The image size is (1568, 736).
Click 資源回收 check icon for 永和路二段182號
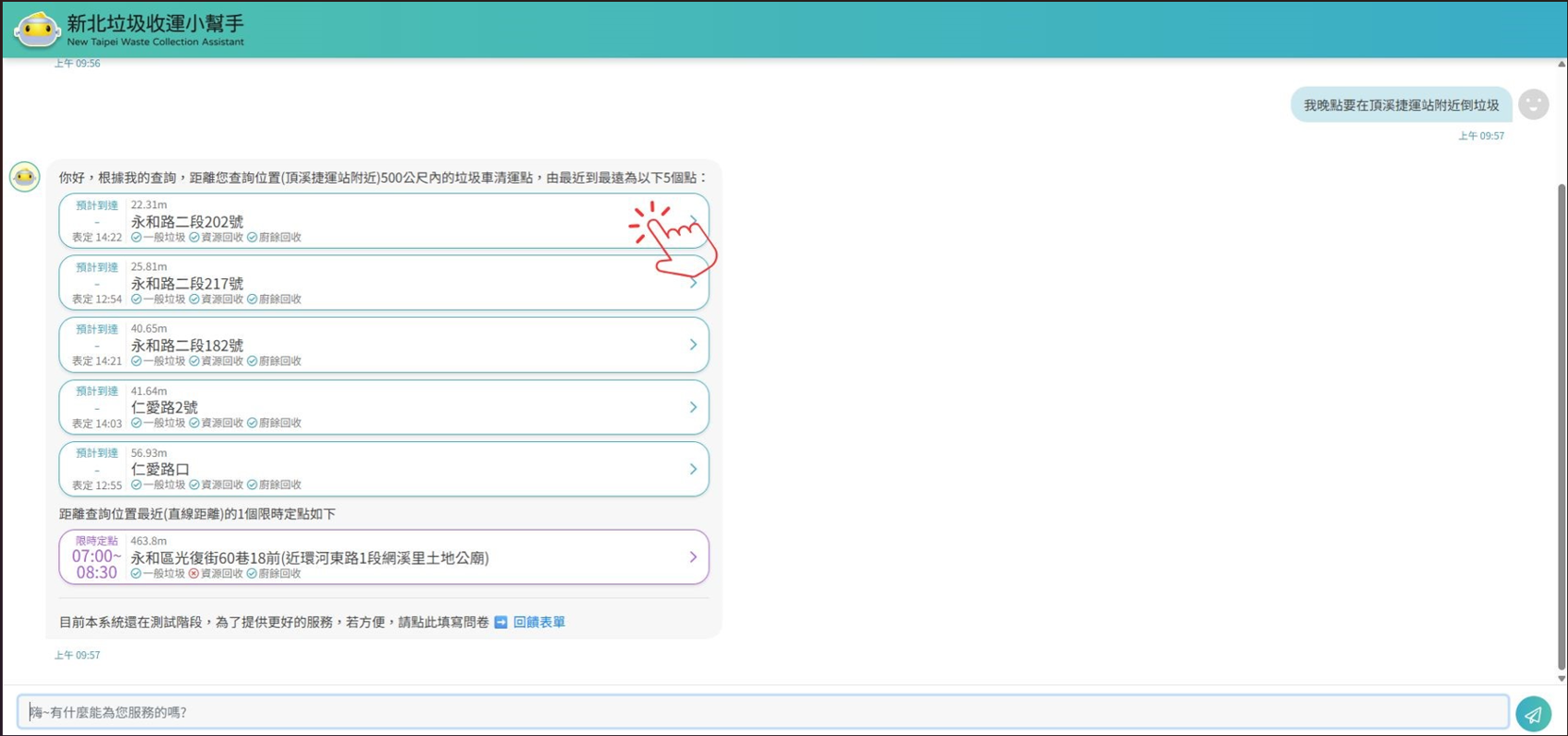[x=194, y=361]
